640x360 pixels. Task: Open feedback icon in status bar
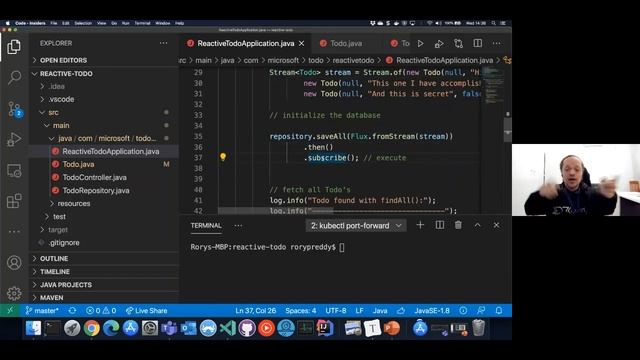click(481, 311)
